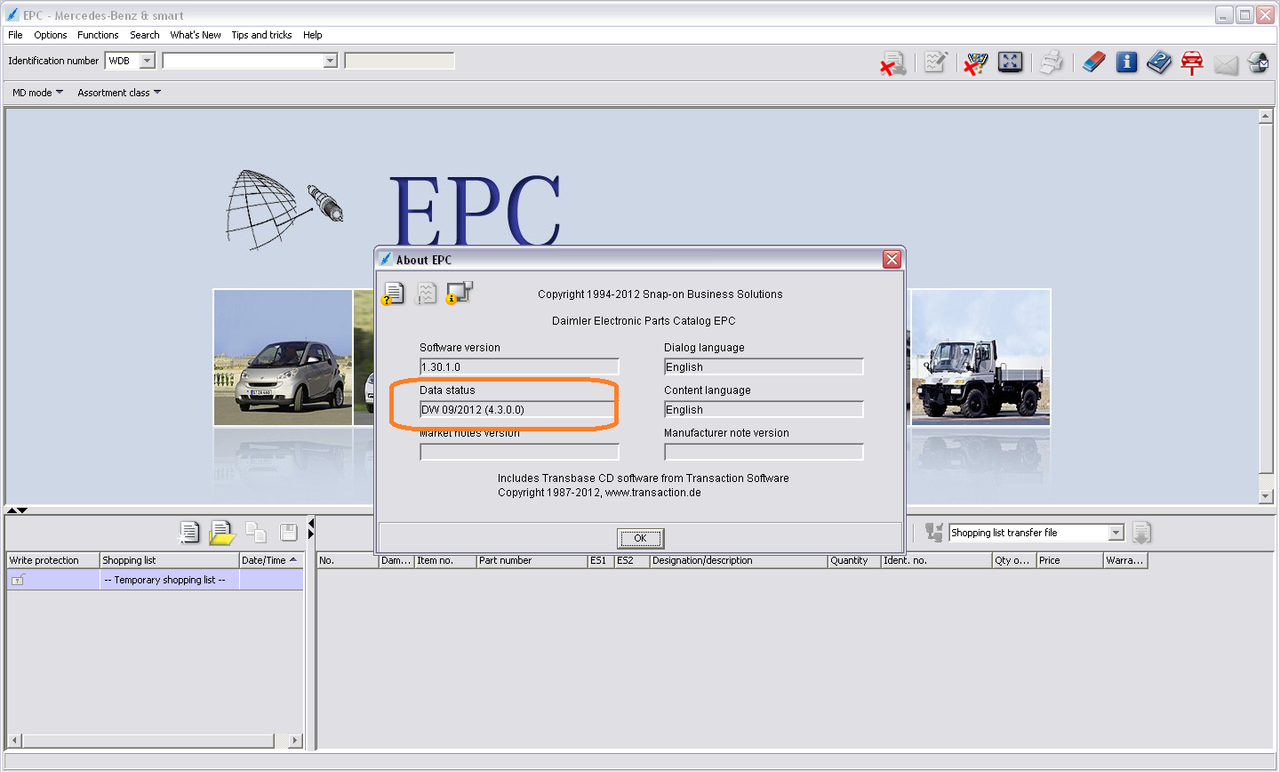Click the red car on lift icon

click(x=1192, y=63)
